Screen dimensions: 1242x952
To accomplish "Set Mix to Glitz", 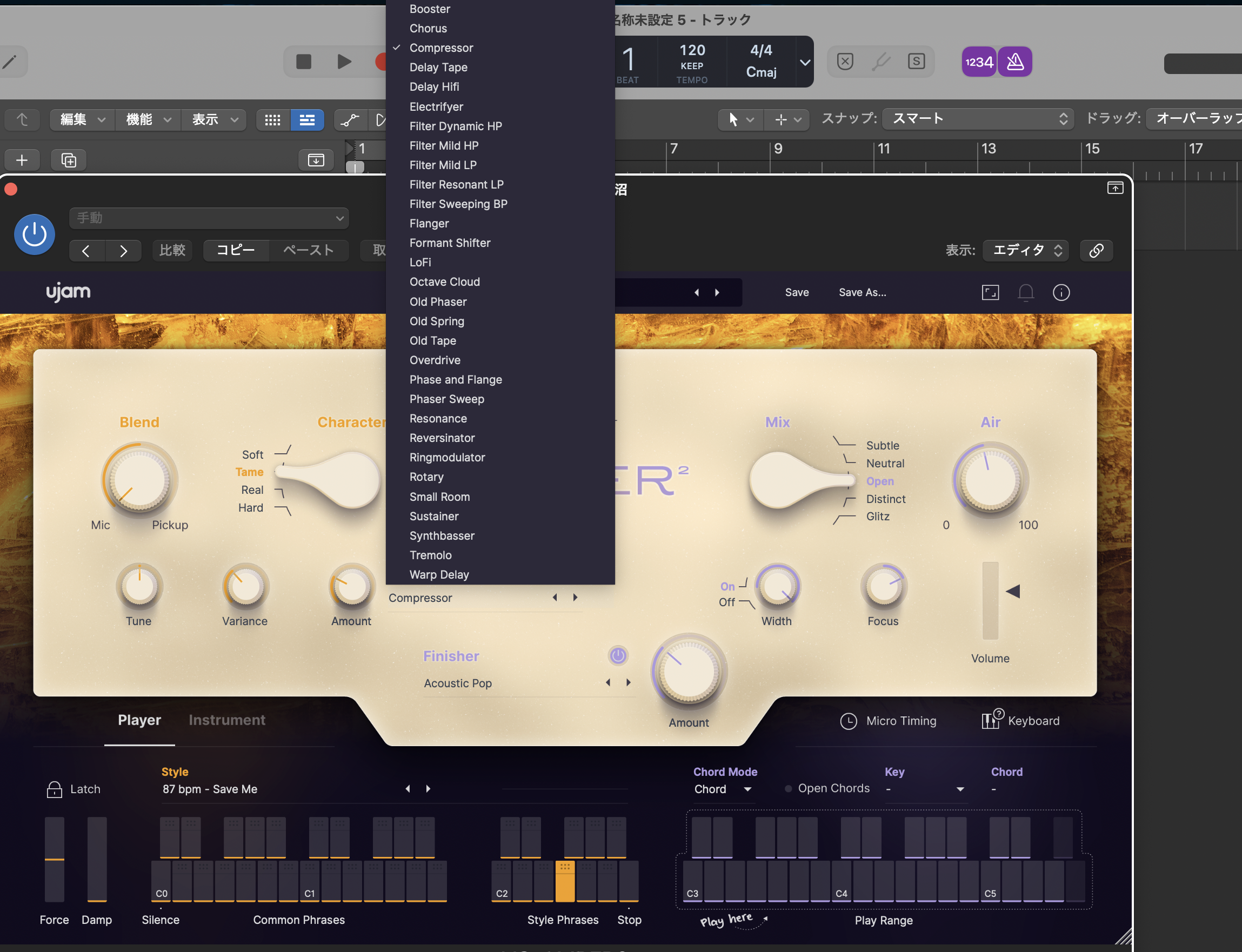I will pyautogui.click(x=878, y=516).
